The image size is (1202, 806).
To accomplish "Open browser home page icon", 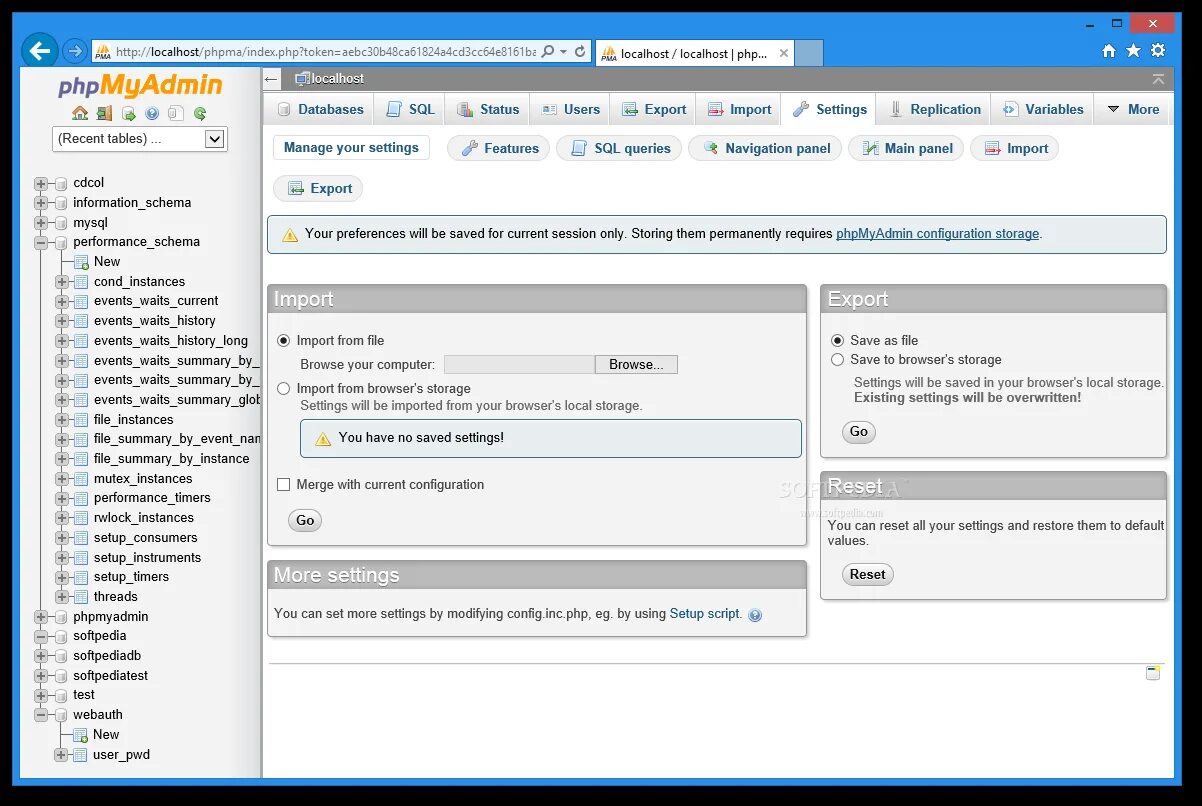I will [x=1109, y=50].
